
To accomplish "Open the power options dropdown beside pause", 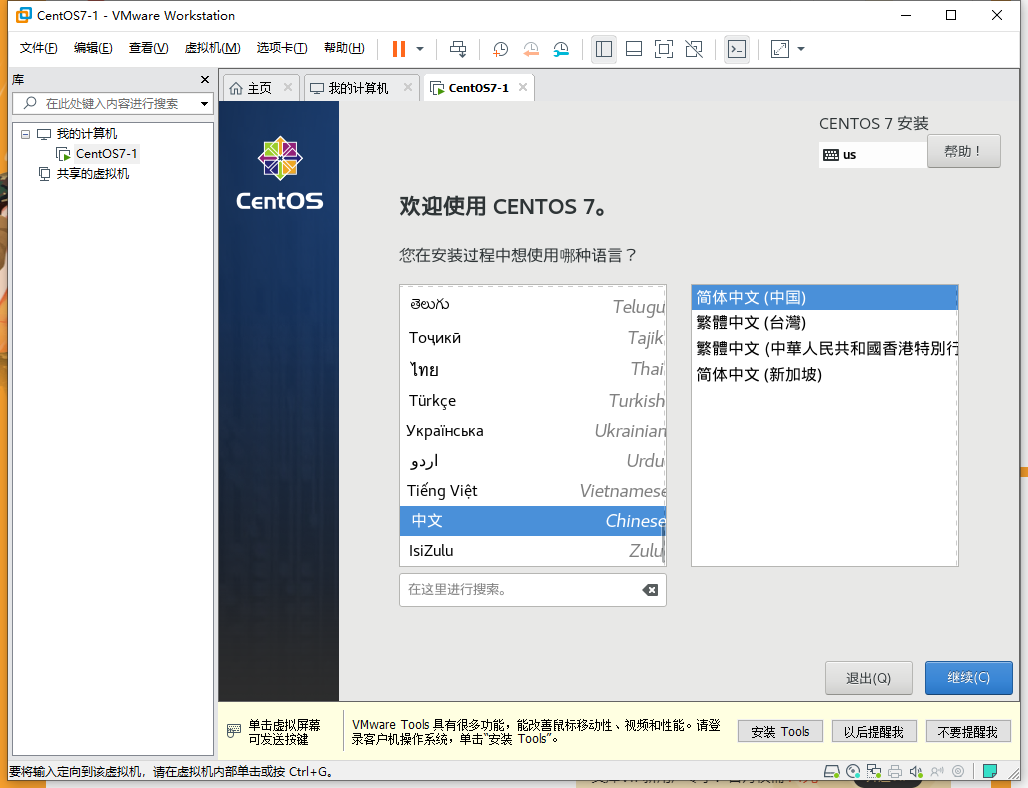I will point(420,49).
